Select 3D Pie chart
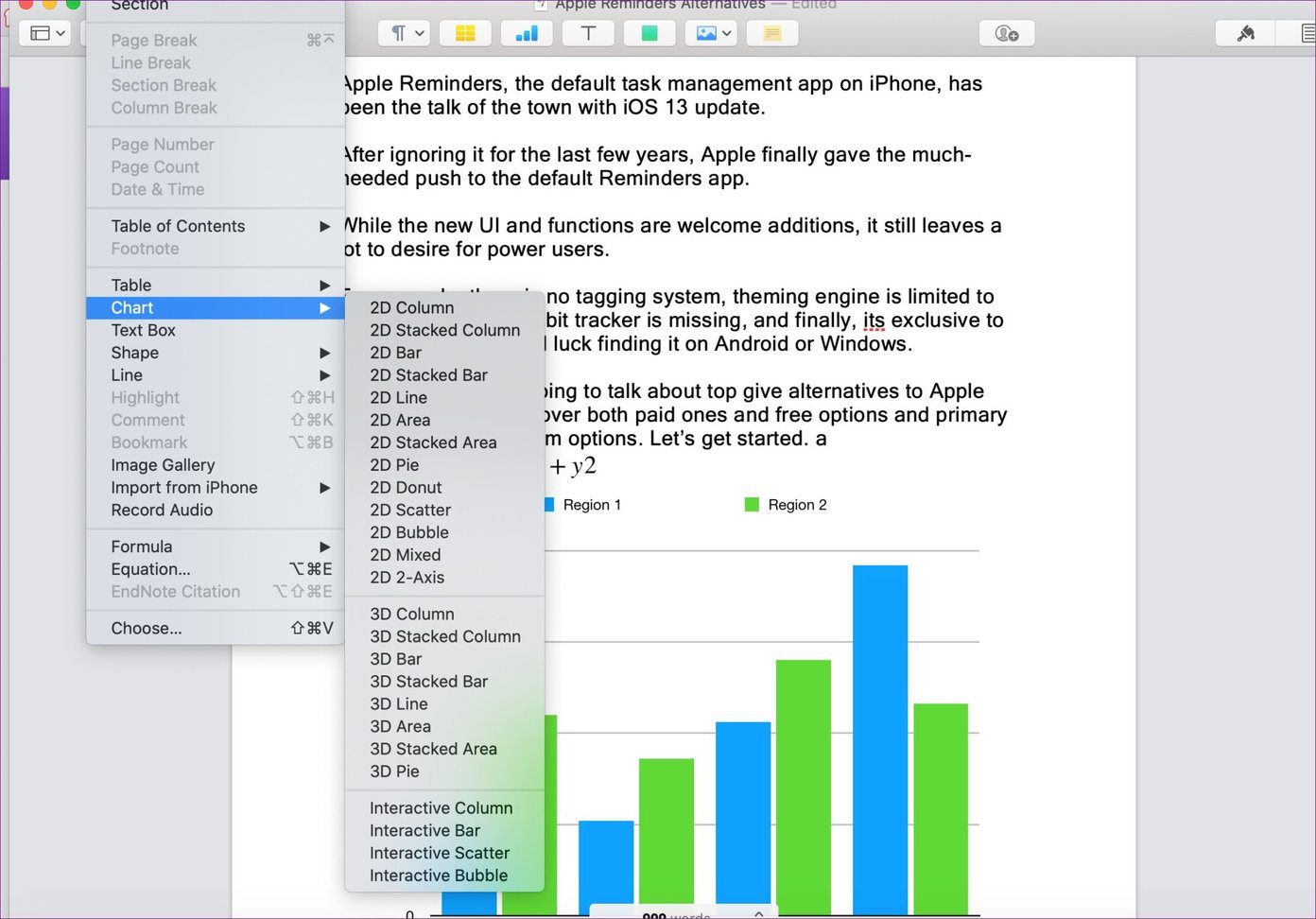The height and width of the screenshot is (919, 1316). click(x=444, y=772)
